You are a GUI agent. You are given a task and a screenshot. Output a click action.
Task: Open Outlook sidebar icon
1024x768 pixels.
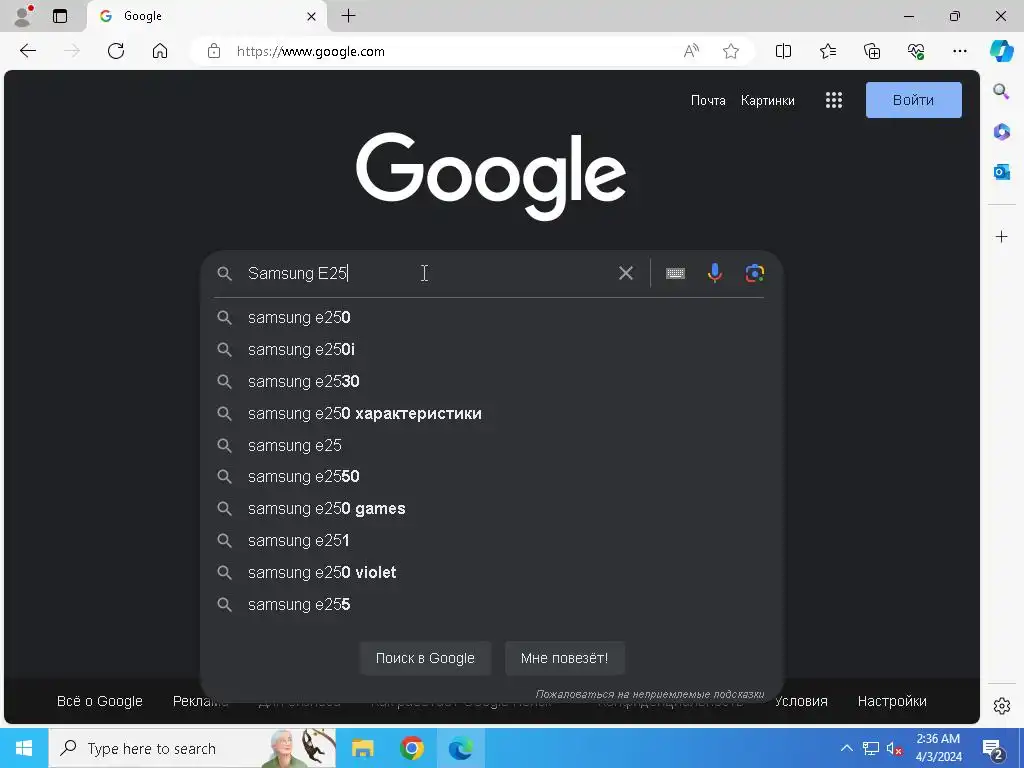coord(1001,172)
